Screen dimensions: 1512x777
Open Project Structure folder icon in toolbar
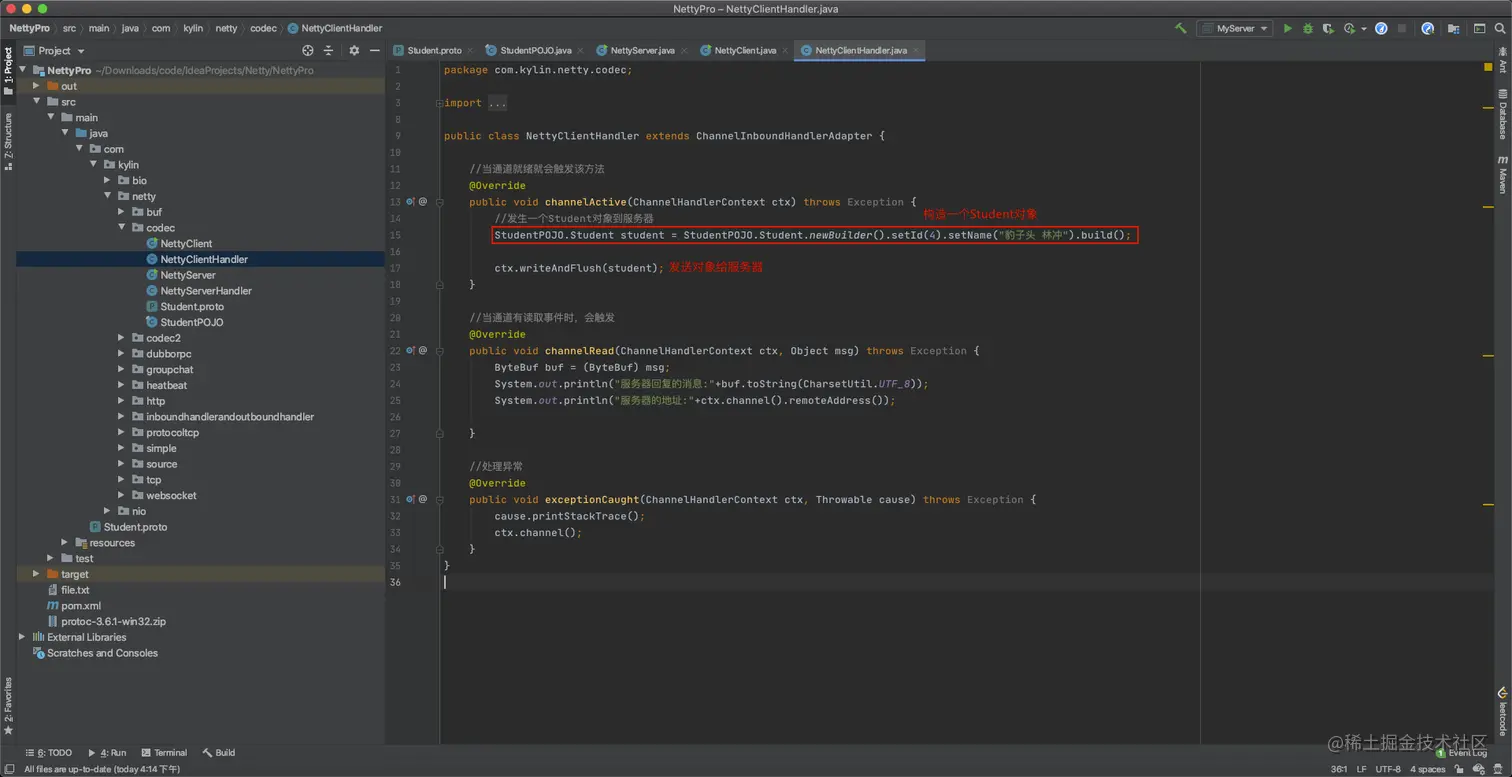(1455, 29)
